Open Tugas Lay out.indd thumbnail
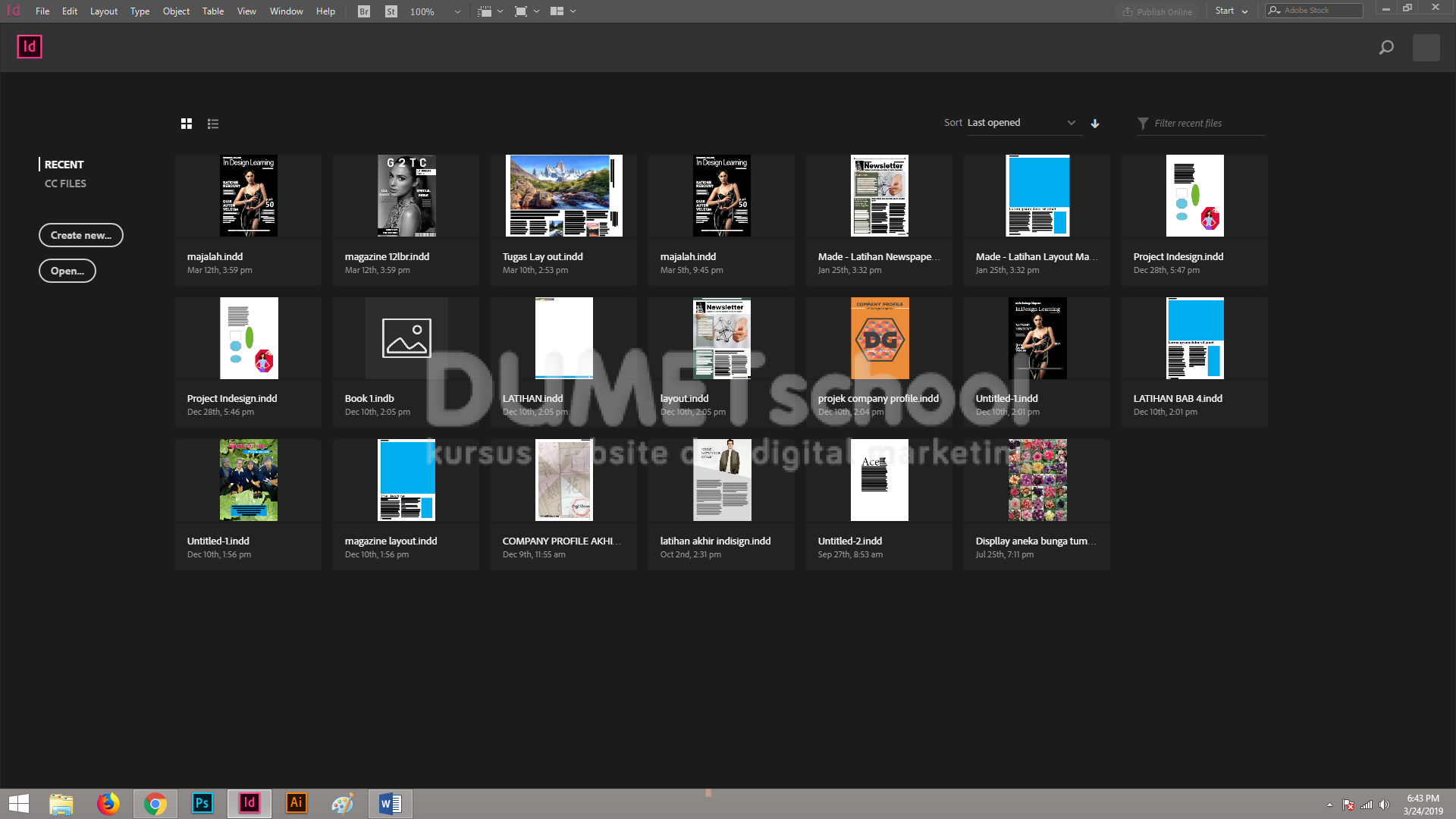The height and width of the screenshot is (819, 1456). coord(564,196)
